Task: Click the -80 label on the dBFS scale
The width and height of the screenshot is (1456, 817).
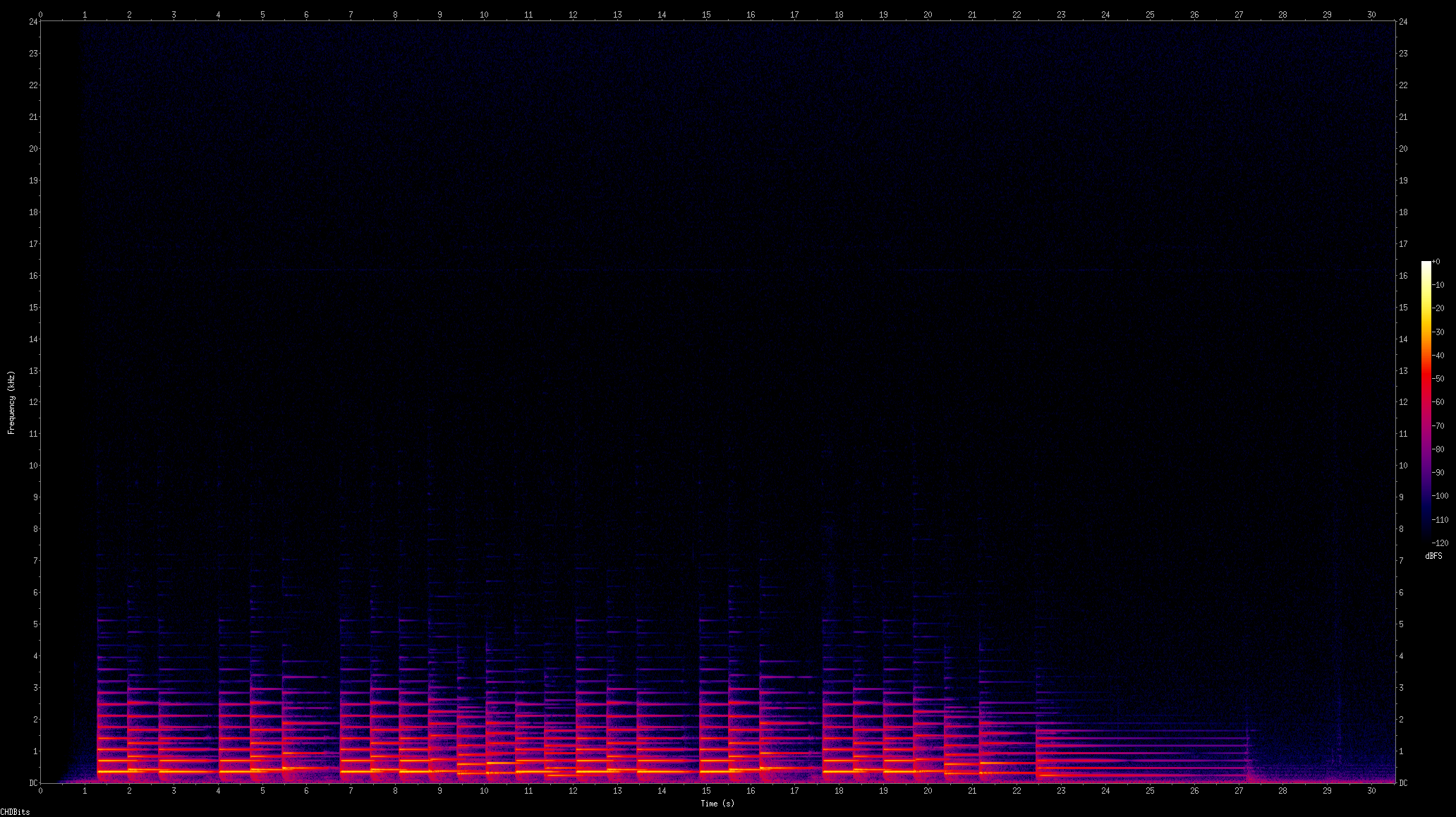Action: coord(1438,449)
